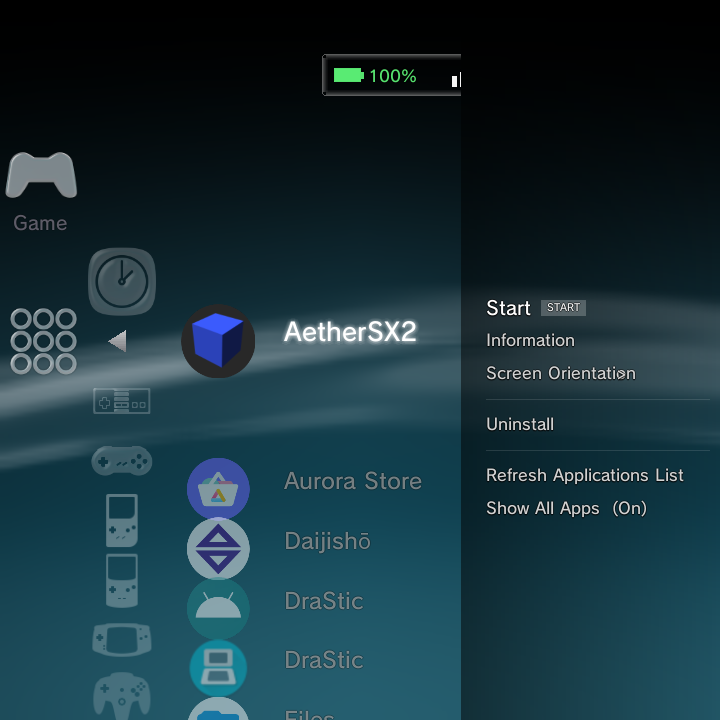The width and height of the screenshot is (720, 720).
Task: Select the Game Boy Advance icon
Action: point(122,640)
